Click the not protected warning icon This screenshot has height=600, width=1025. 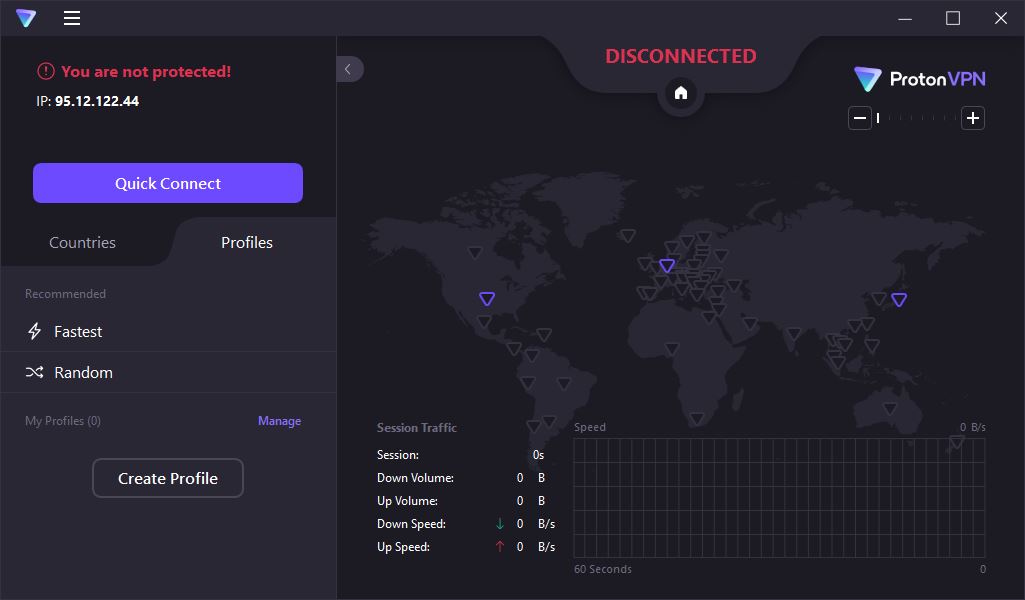click(46, 71)
